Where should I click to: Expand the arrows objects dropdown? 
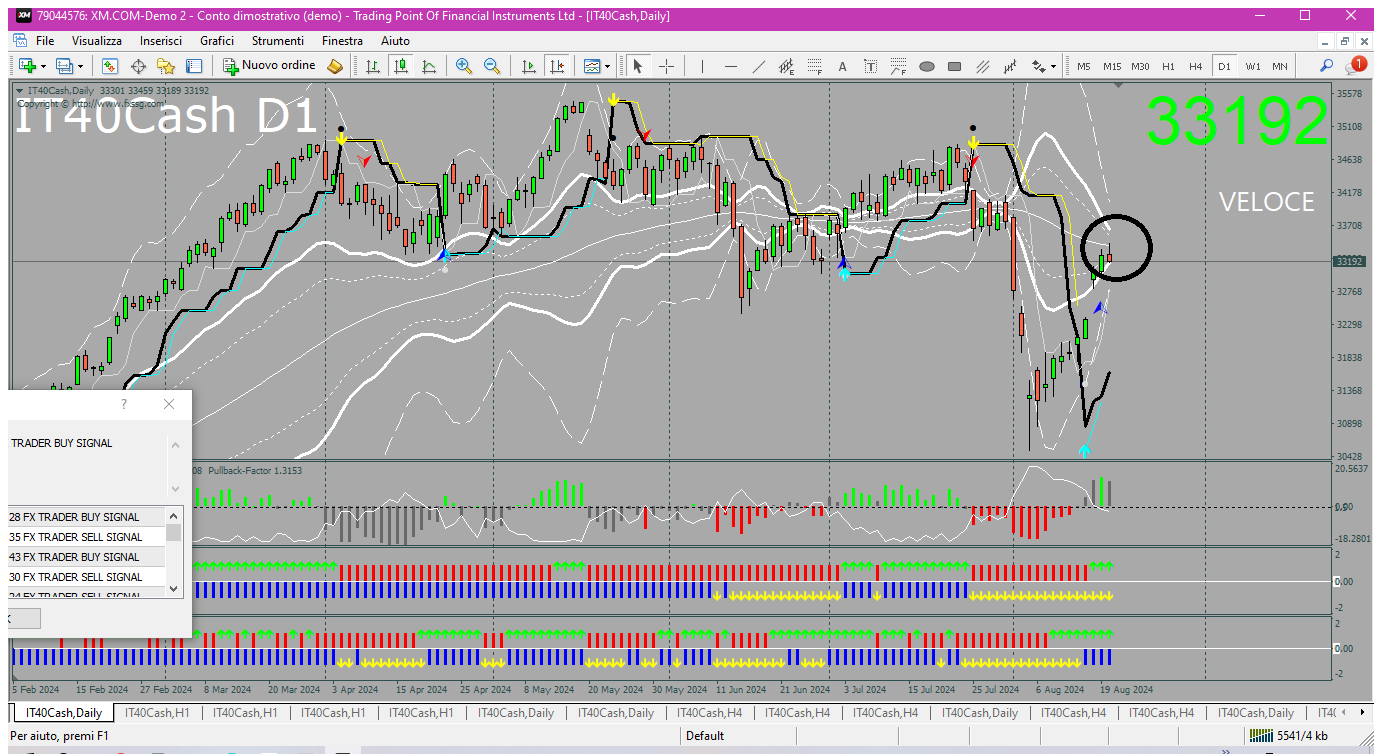(x=1054, y=66)
